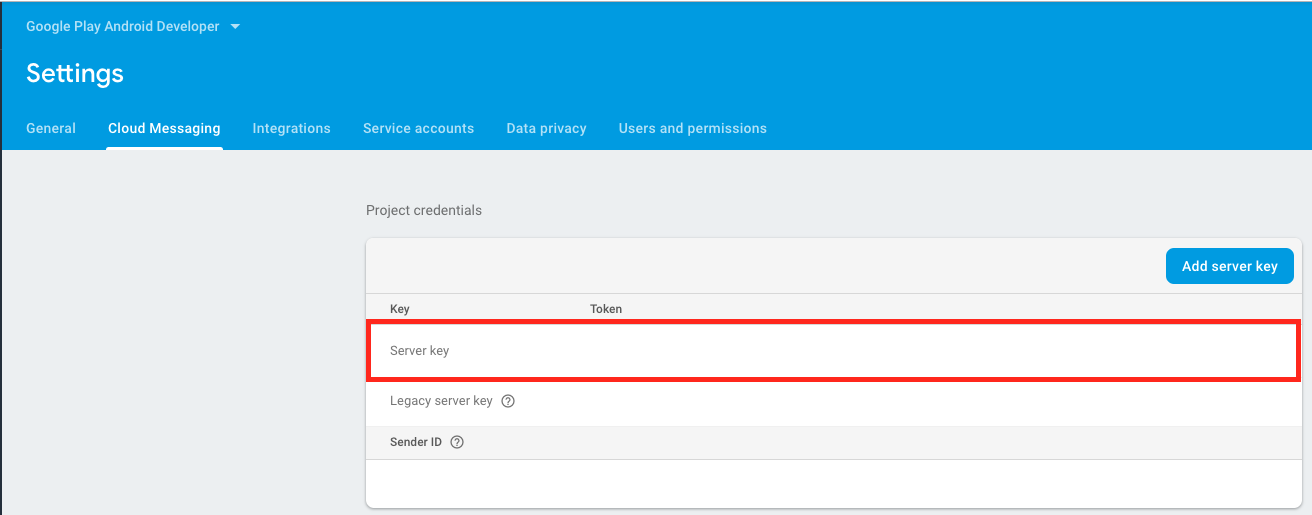Open the Integrations tab
Image resolution: width=1312 pixels, height=515 pixels.
291,128
